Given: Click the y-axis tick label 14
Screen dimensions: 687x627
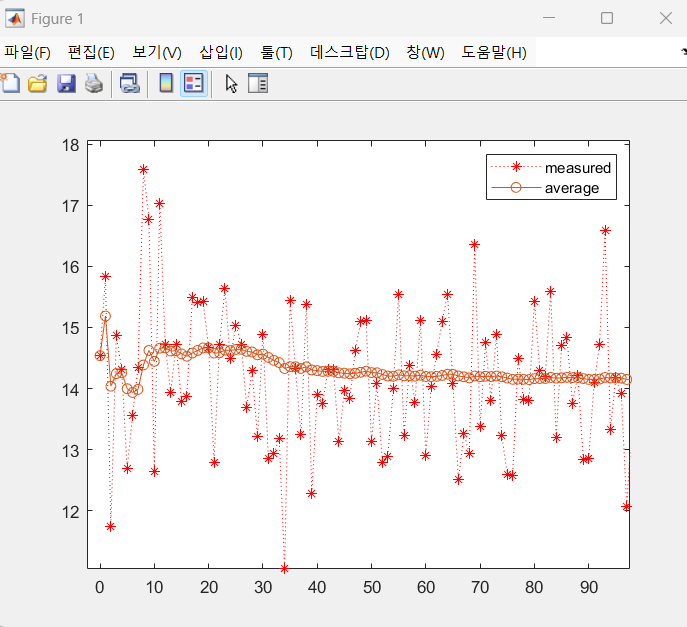Looking at the screenshot, I should tap(71, 390).
